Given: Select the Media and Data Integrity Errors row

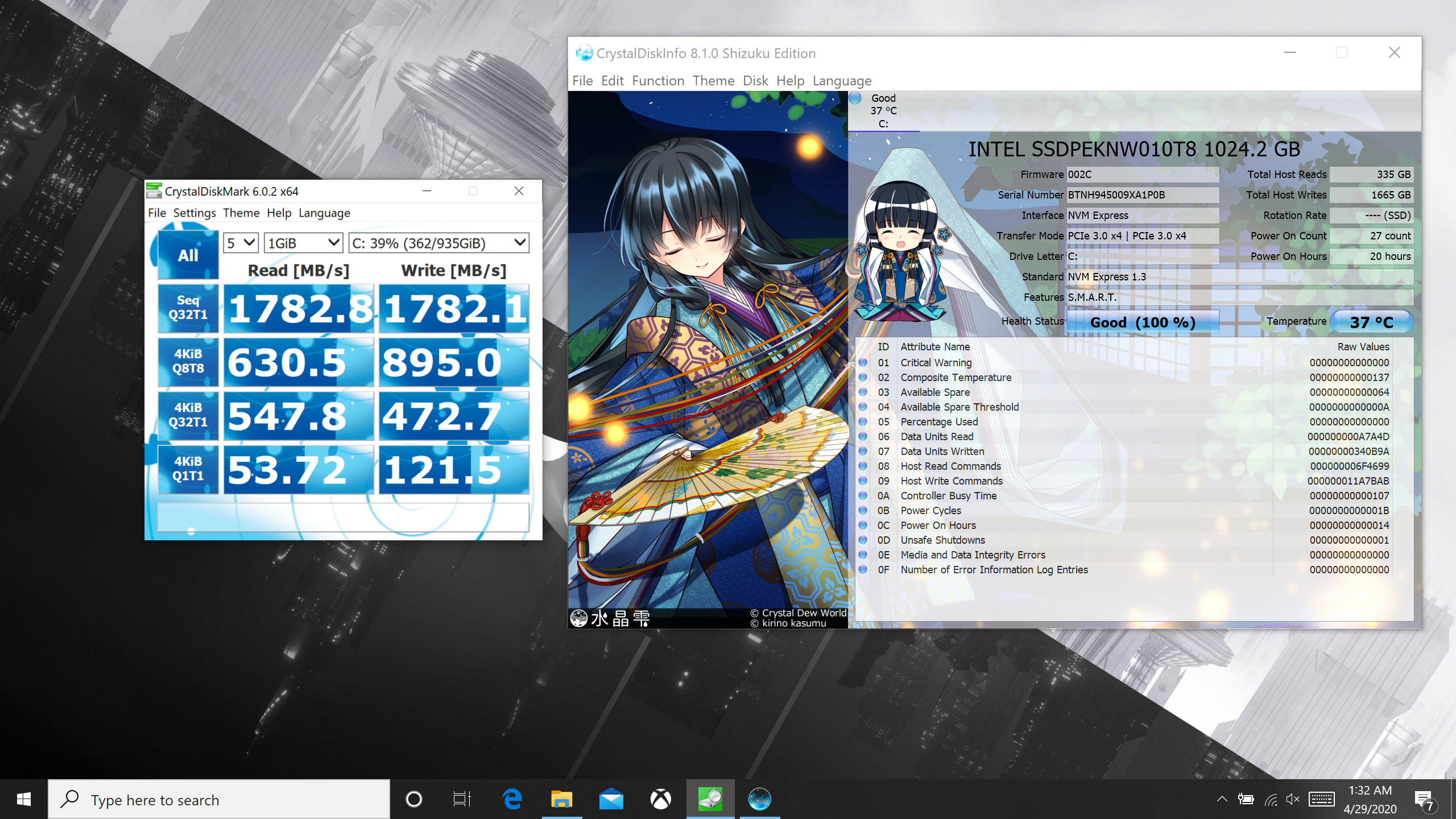Looking at the screenshot, I should (x=1124, y=555).
